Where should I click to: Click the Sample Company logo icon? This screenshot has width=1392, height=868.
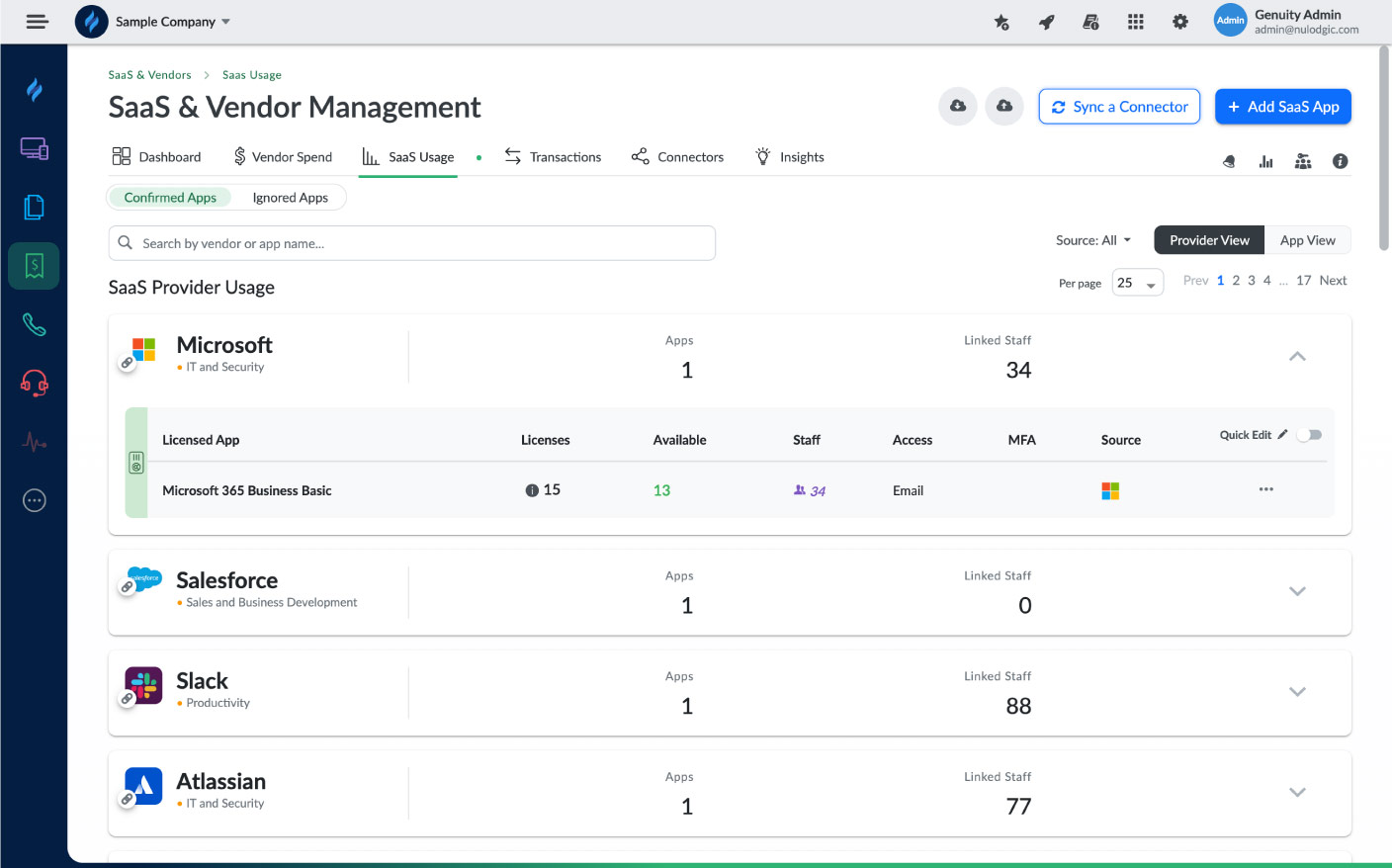tap(92, 22)
